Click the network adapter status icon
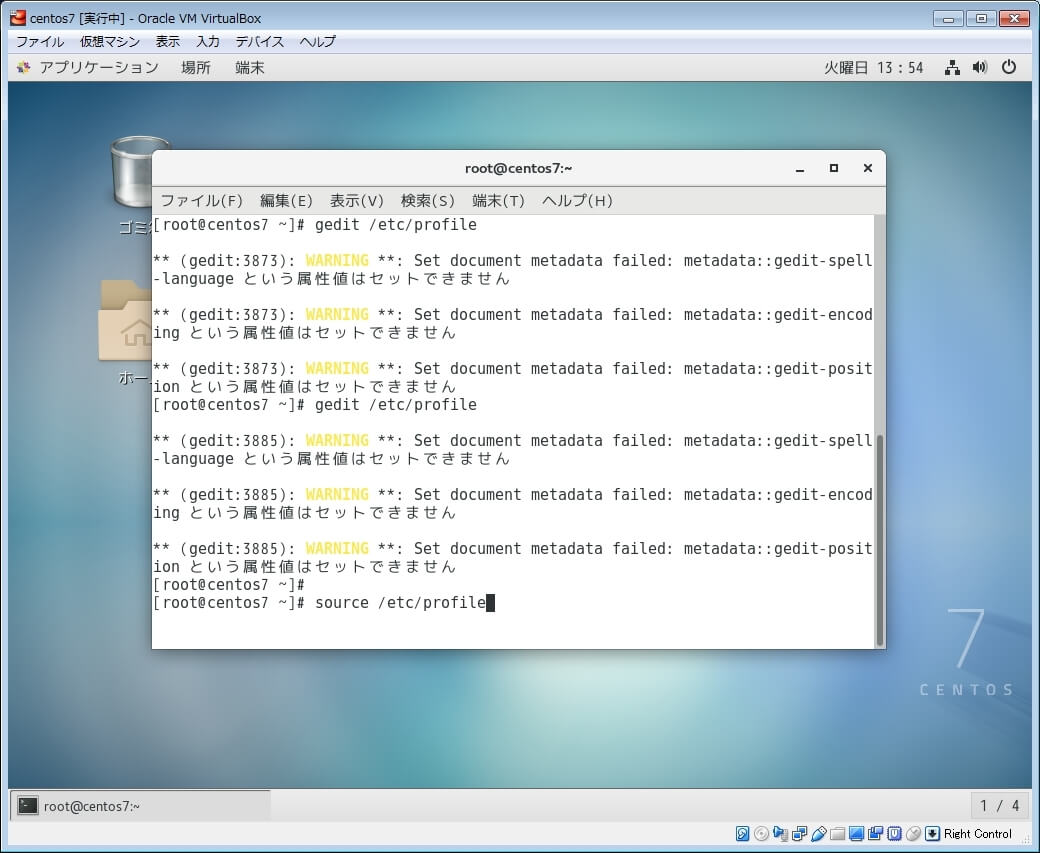The image size is (1040, 853). point(800,834)
